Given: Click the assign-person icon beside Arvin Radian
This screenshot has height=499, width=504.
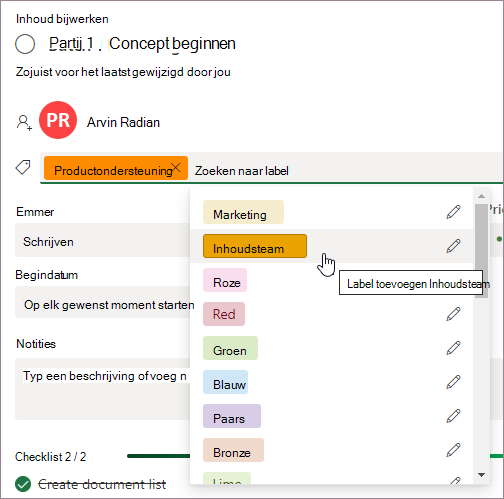Looking at the screenshot, I should point(24,123).
